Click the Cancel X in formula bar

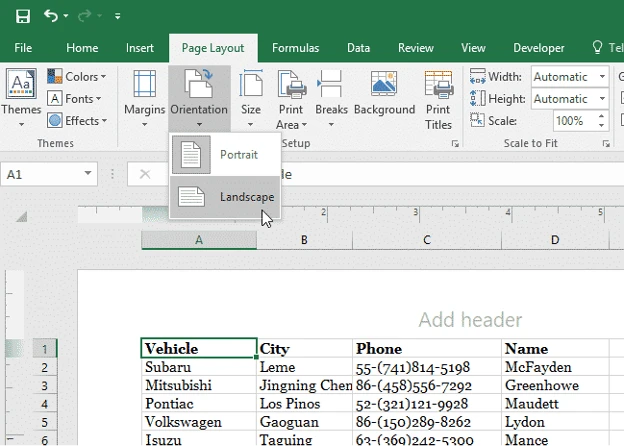[145, 174]
